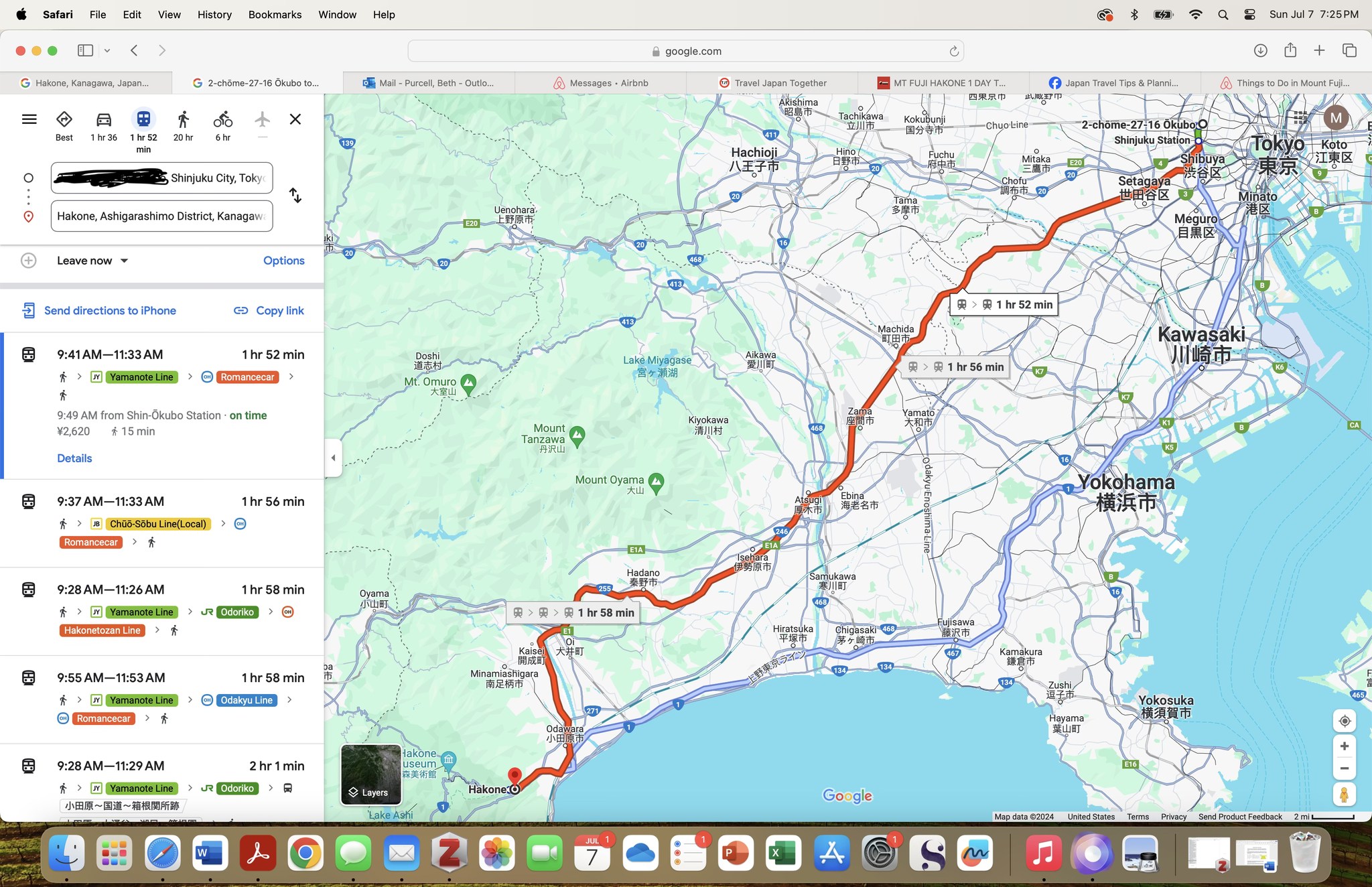Switch to the Mail - Purcell, Beth tab
This screenshot has height=887, width=1372.
[x=429, y=83]
